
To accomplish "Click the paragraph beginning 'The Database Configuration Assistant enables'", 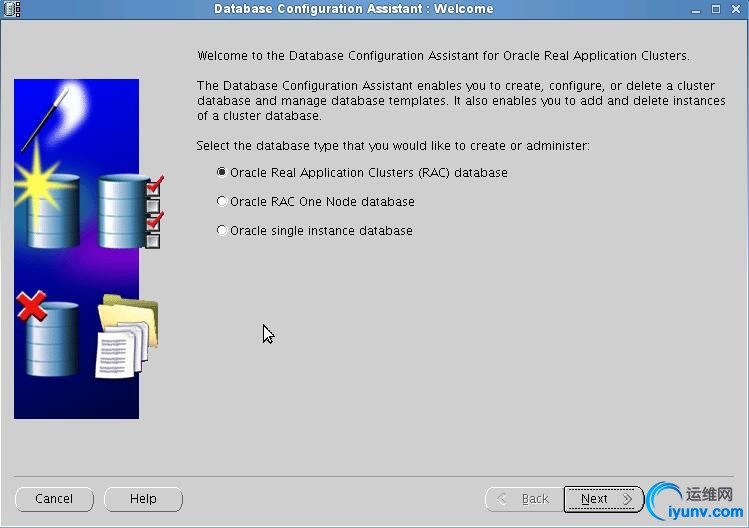I will point(461,101).
